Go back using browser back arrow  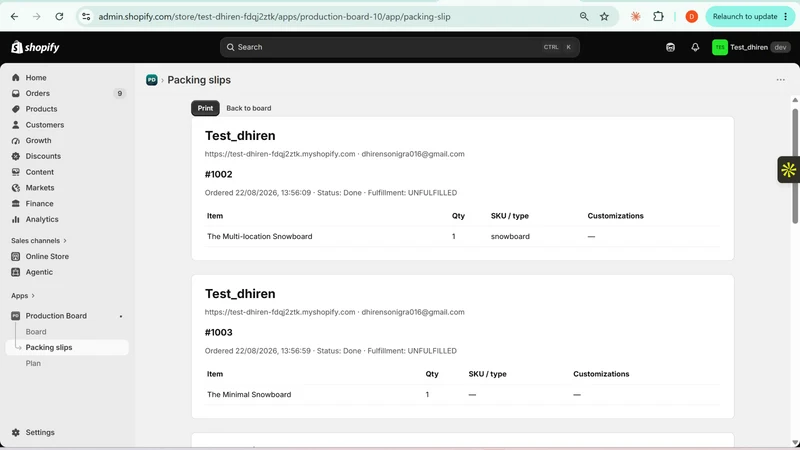(14, 16)
